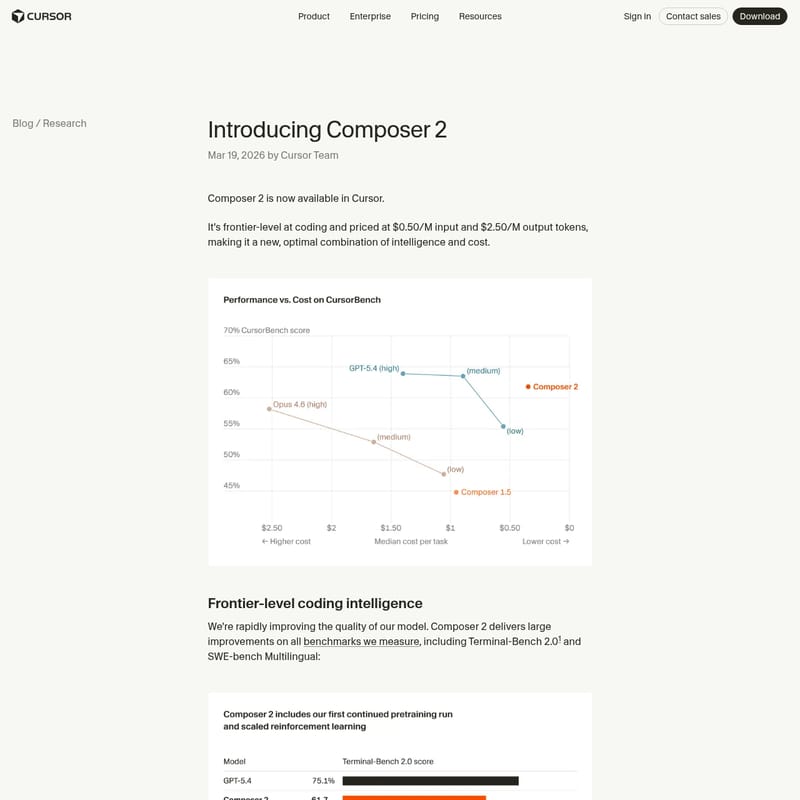Viewport: 800px width, 800px height.
Task: Select the GPT-5.4 (high) chart point
Action: pyautogui.click(x=403, y=373)
